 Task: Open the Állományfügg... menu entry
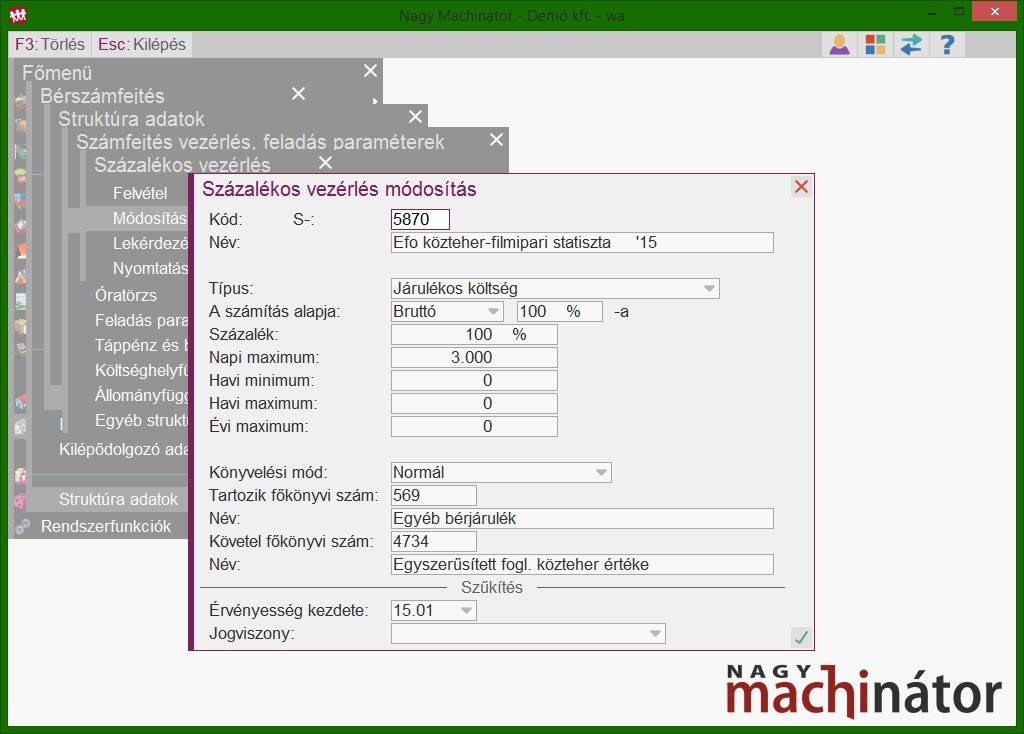coord(141,395)
